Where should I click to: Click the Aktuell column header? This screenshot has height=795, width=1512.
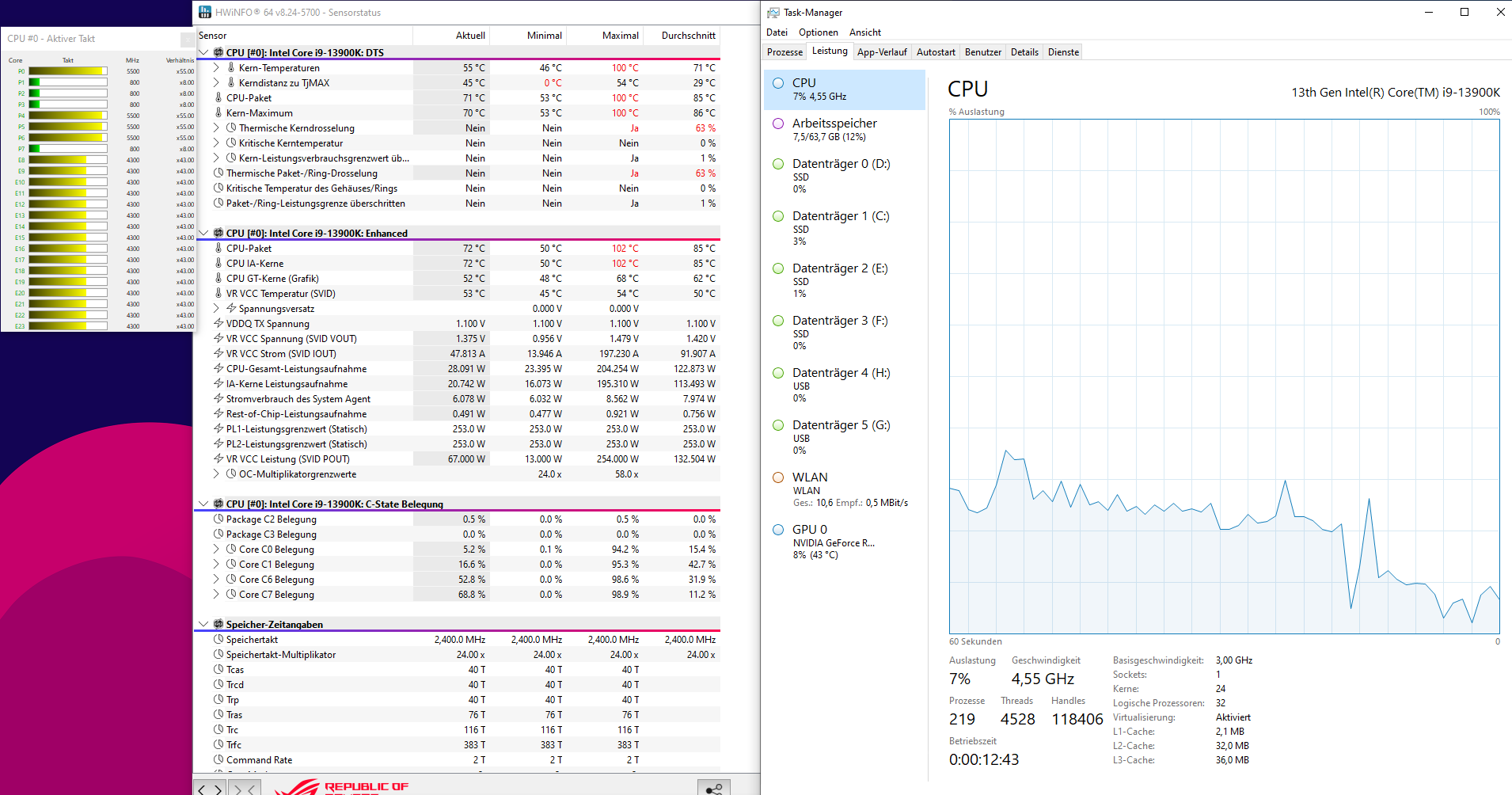pos(452,36)
